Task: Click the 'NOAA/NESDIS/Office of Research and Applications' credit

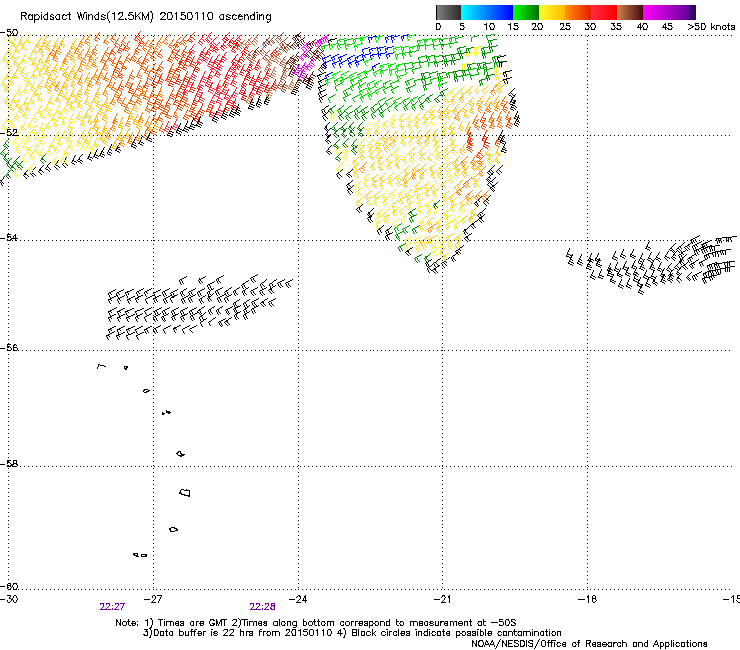Action: pyautogui.click(x=589, y=644)
